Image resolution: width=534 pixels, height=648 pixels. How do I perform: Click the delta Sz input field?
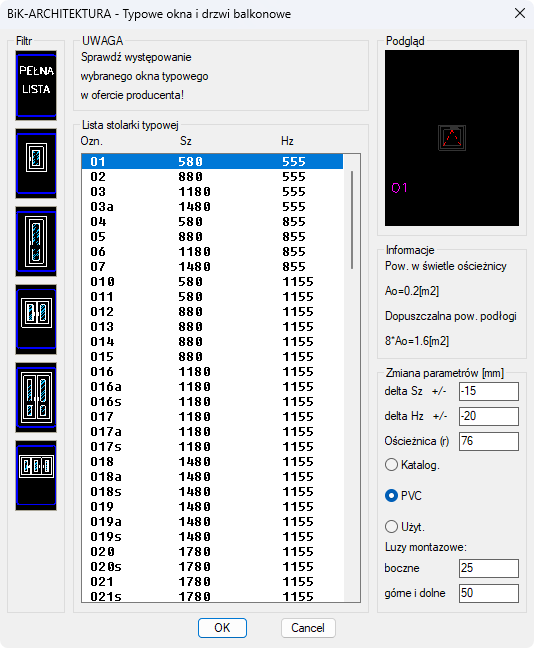click(489, 391)
